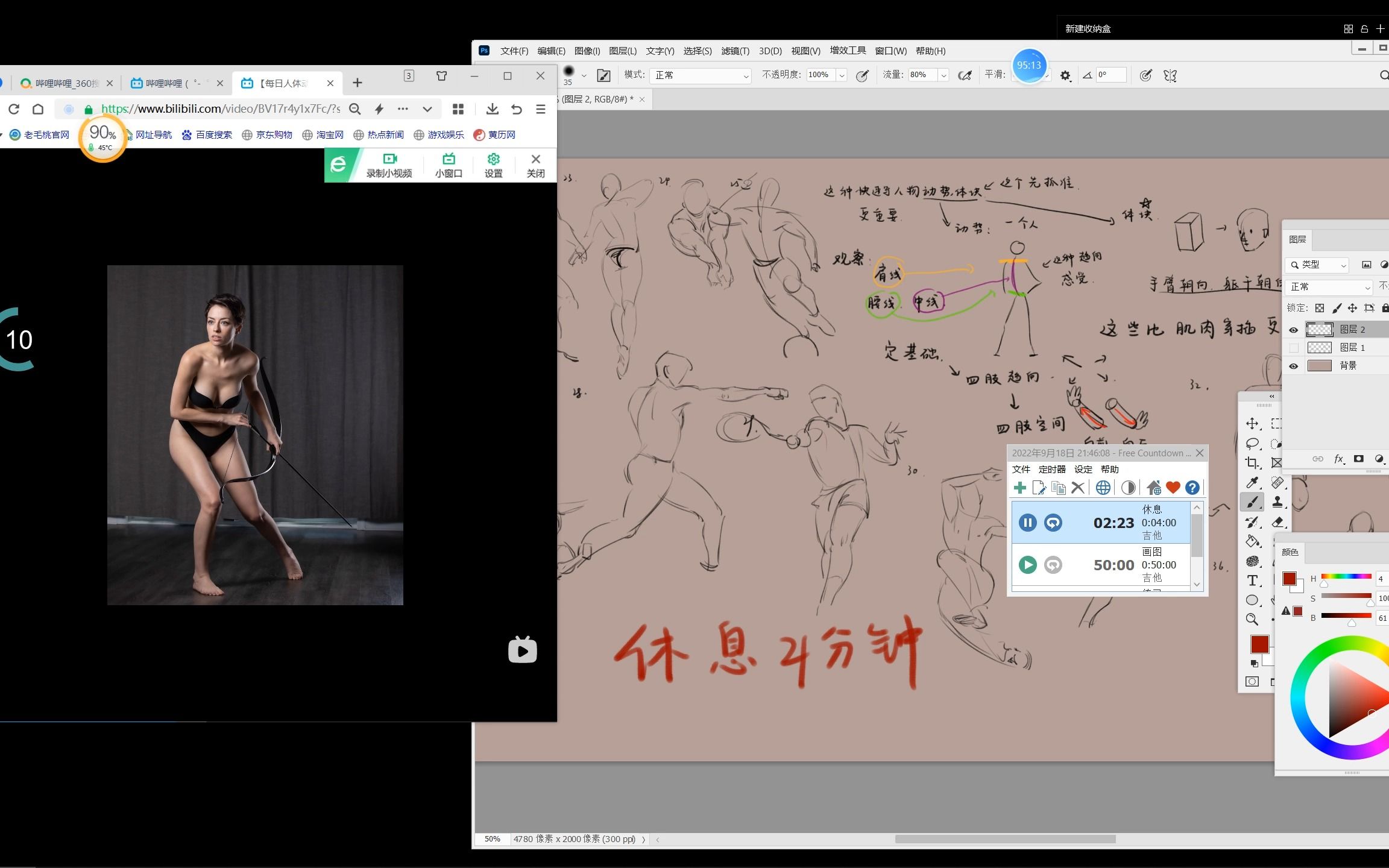The height and width of the screenshot is (868, 1389).
Task: Toggle Quick Mask mode
Action: click(x=1252, y=682)
